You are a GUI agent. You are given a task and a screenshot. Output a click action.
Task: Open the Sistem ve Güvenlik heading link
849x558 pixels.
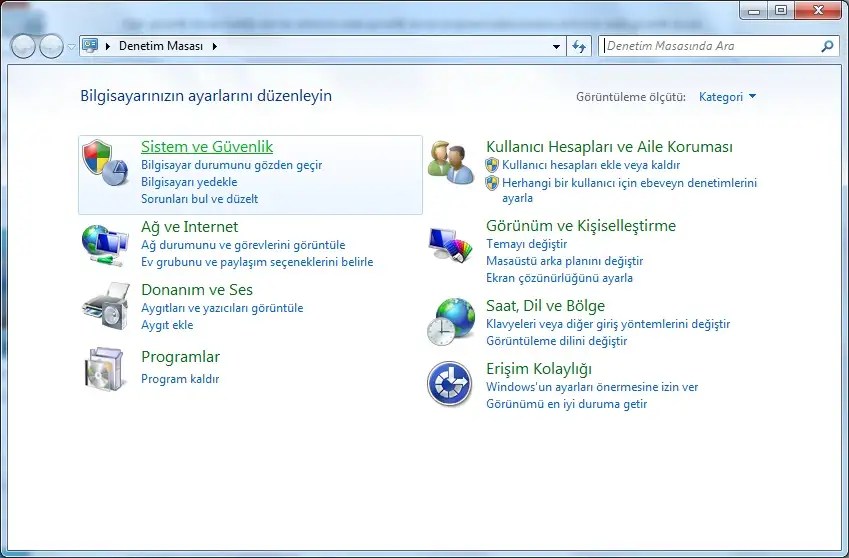[x=207, y=147]
